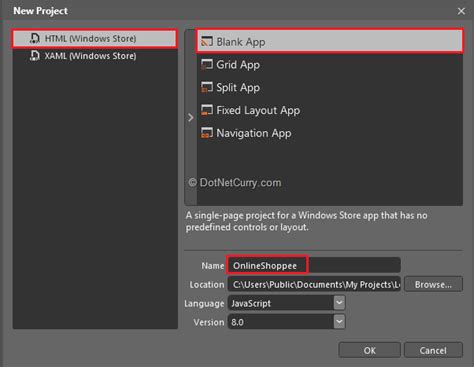This screenshot has height=367, width=474.
Task: Choose the Fixed Layout App template label
Action: coord(258,110)
